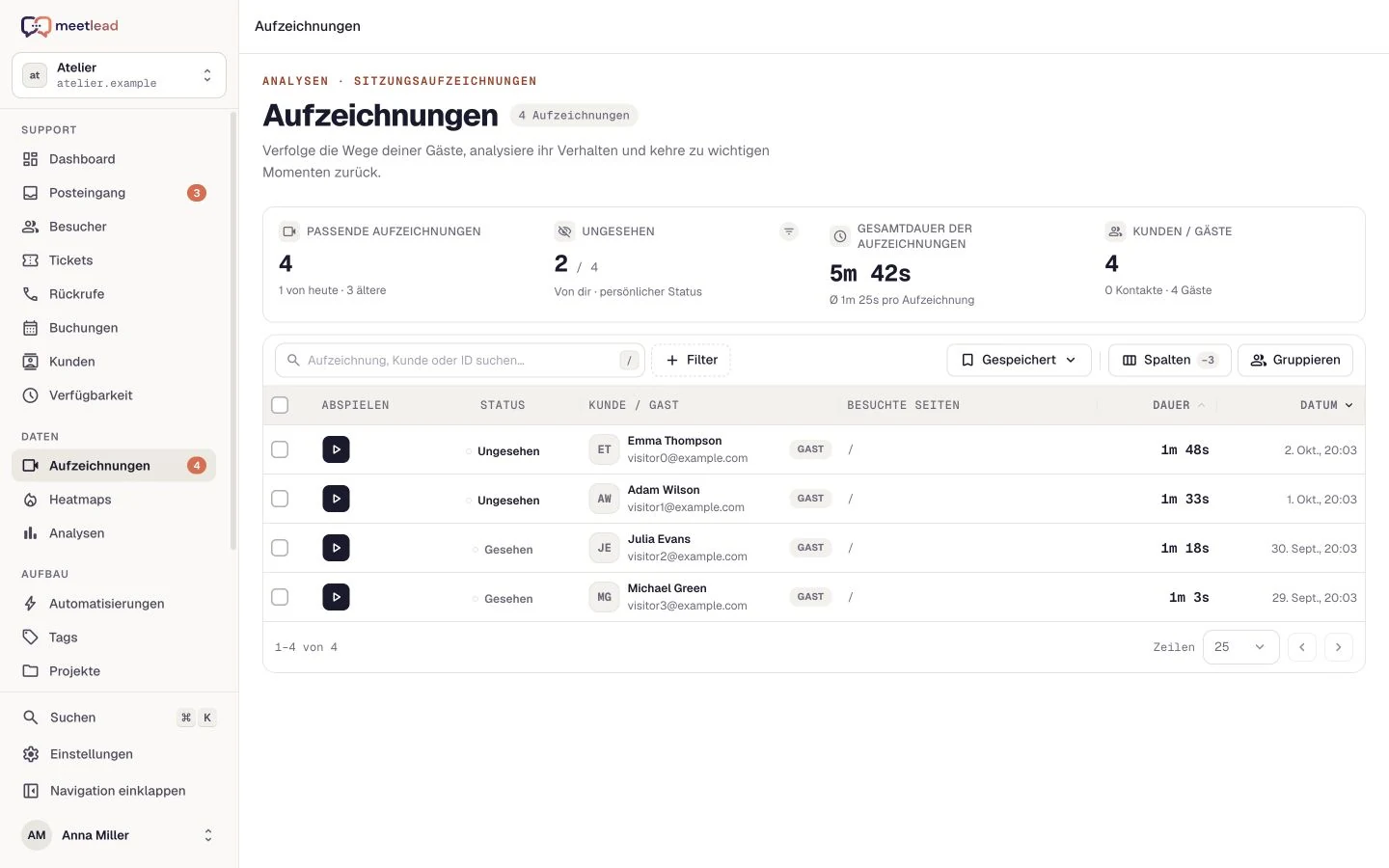Viewport: 1389px width, 868px height.
Task: Click the meetlead logo
Action: 69,26
